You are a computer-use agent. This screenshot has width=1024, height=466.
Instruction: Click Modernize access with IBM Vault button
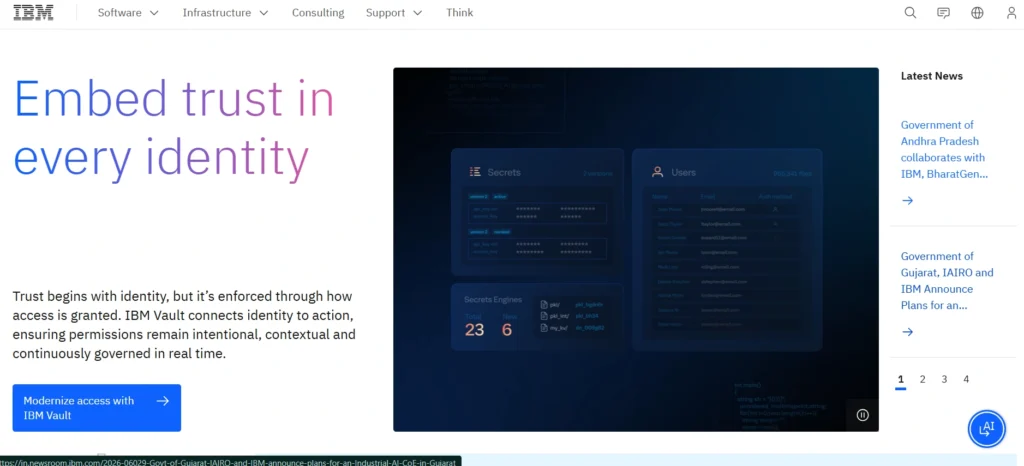point(97,408)
